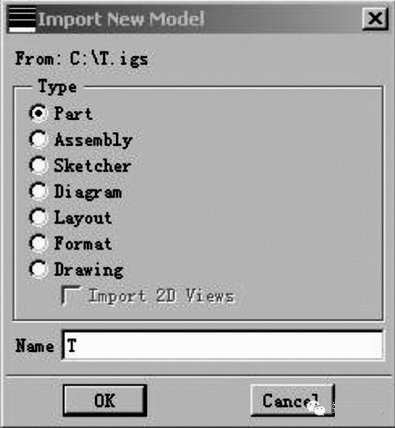Image resolution: width=395 pixels, height=428 pixels.
Task: Click the Name label beside the field
Action: coord(35,346)
